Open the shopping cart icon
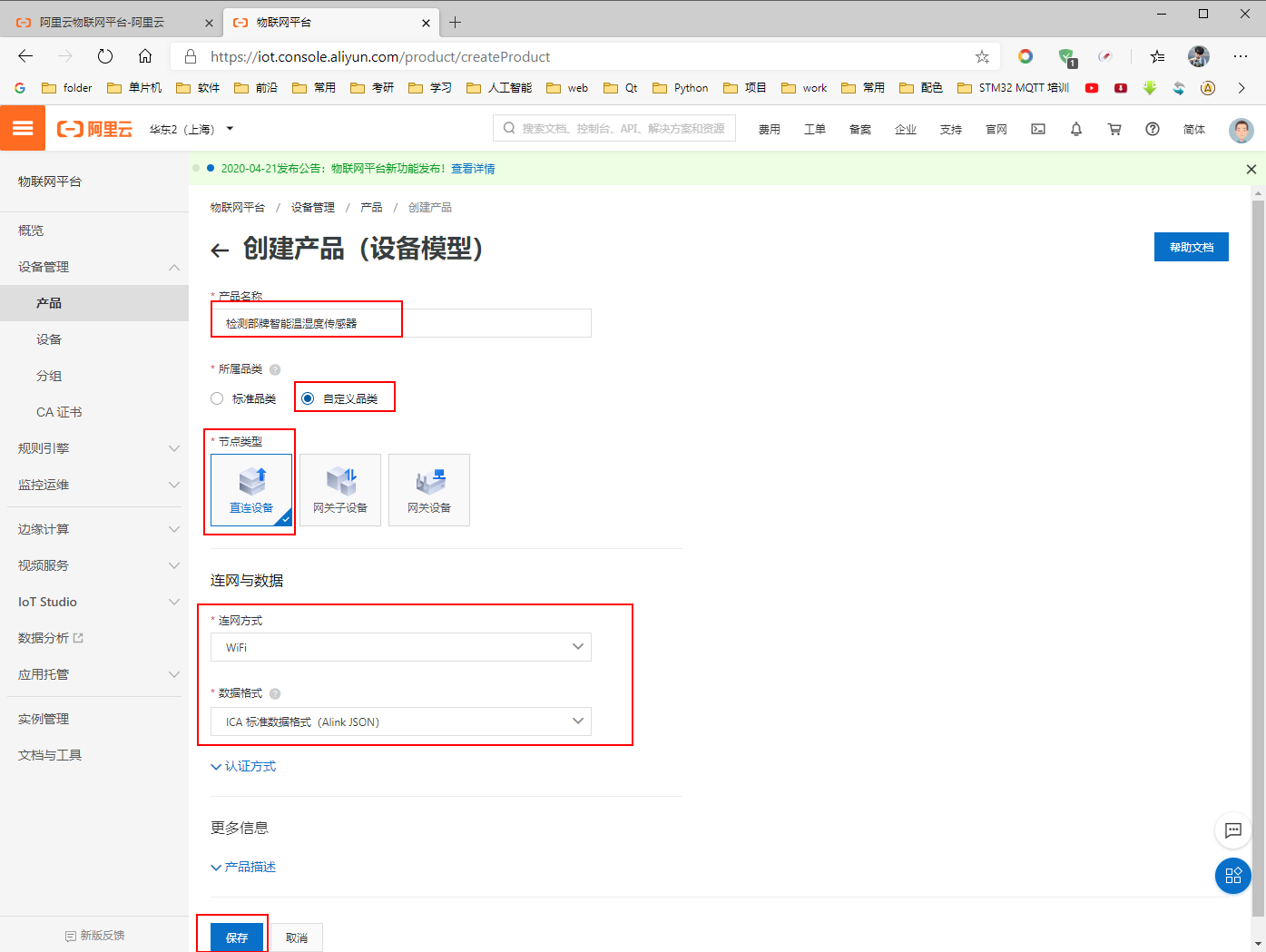This screenshot has height=952, width=1266. [1114, 129]
